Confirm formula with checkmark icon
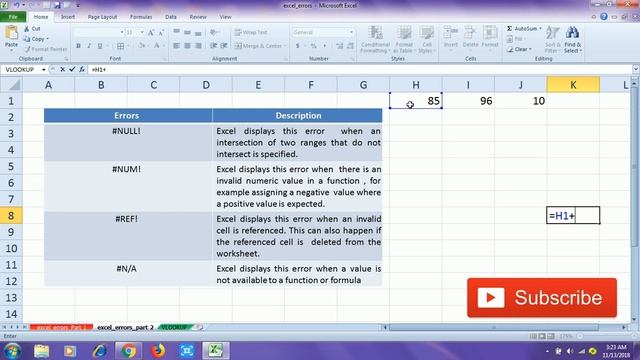This screenshot has height=360, width=640. [72, 70]
